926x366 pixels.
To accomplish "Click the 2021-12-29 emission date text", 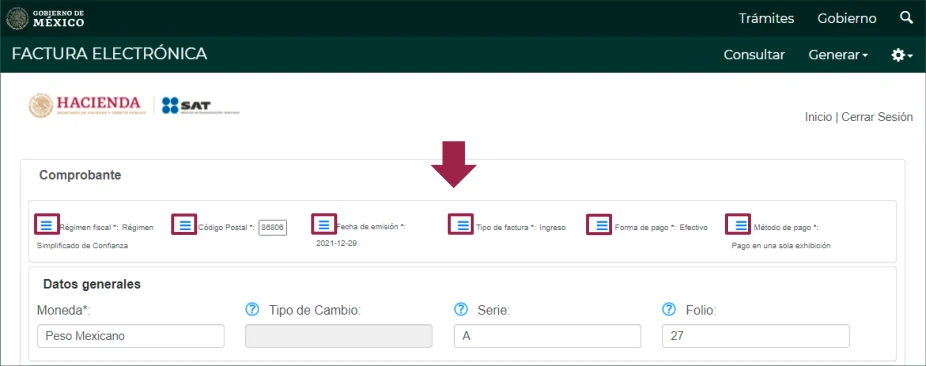I will [x=337, y=243].
